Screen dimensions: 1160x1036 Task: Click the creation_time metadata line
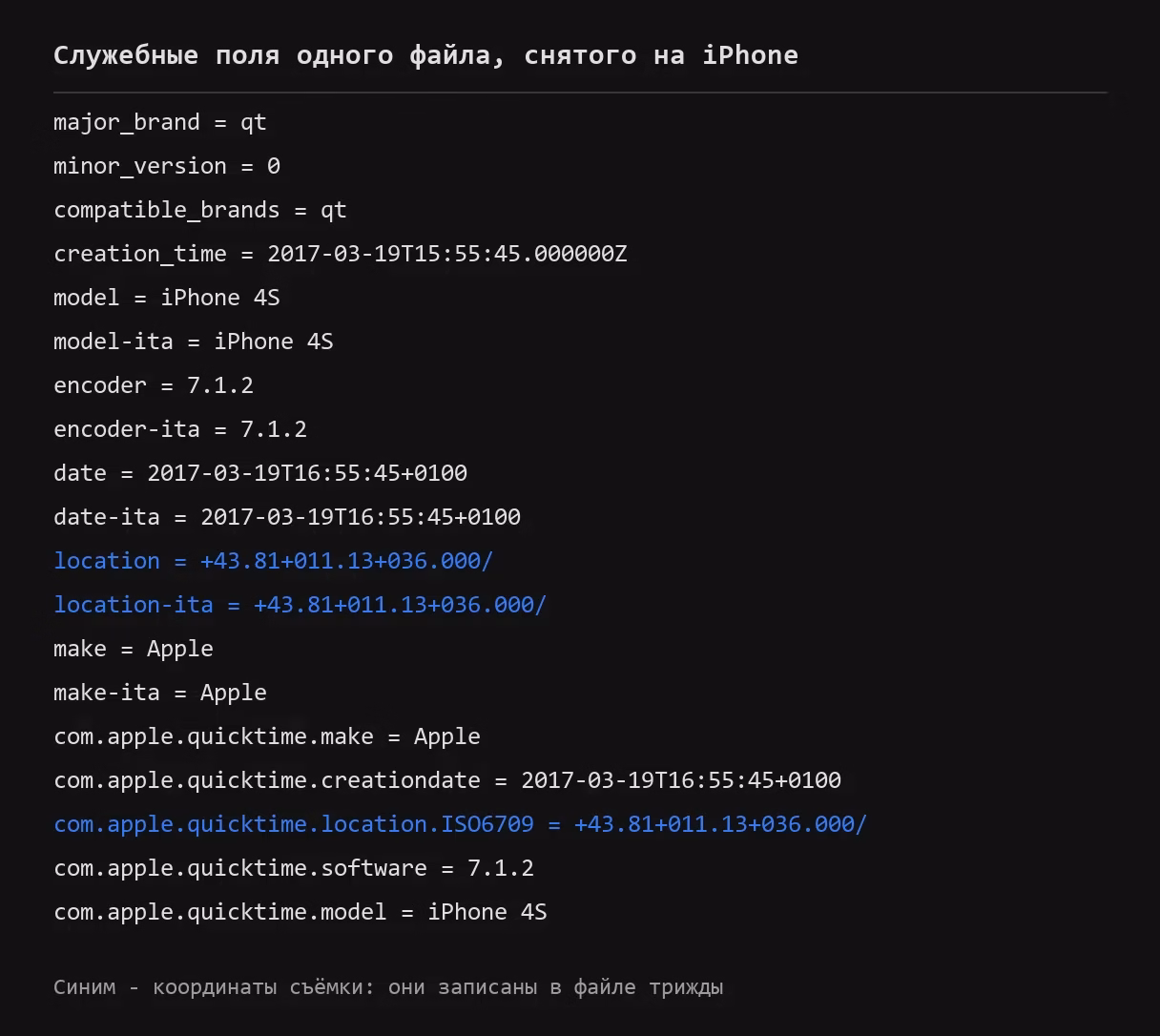[341, 254]
